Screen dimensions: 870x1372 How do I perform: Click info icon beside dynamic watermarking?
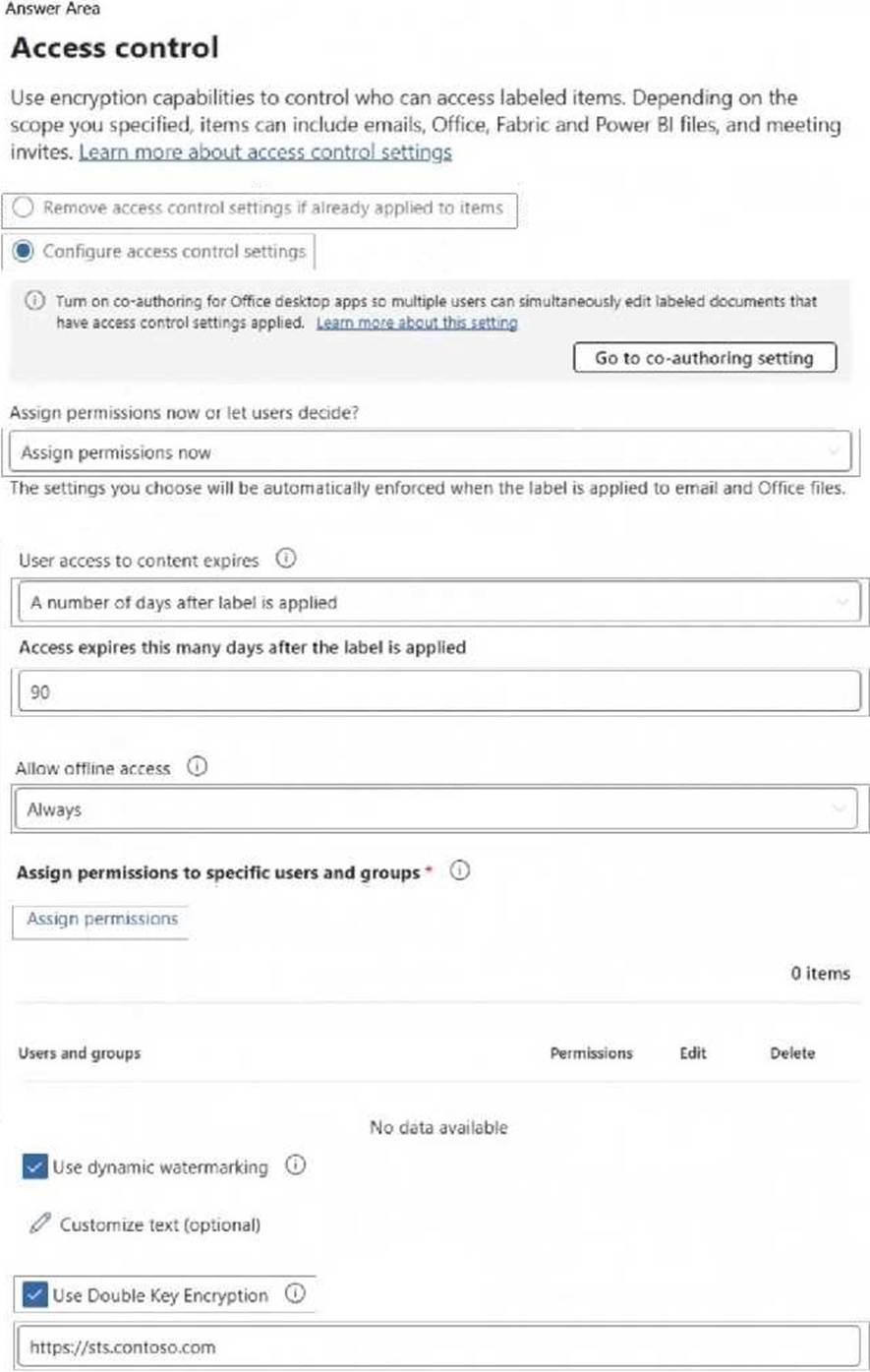(x=295, y=1166)
